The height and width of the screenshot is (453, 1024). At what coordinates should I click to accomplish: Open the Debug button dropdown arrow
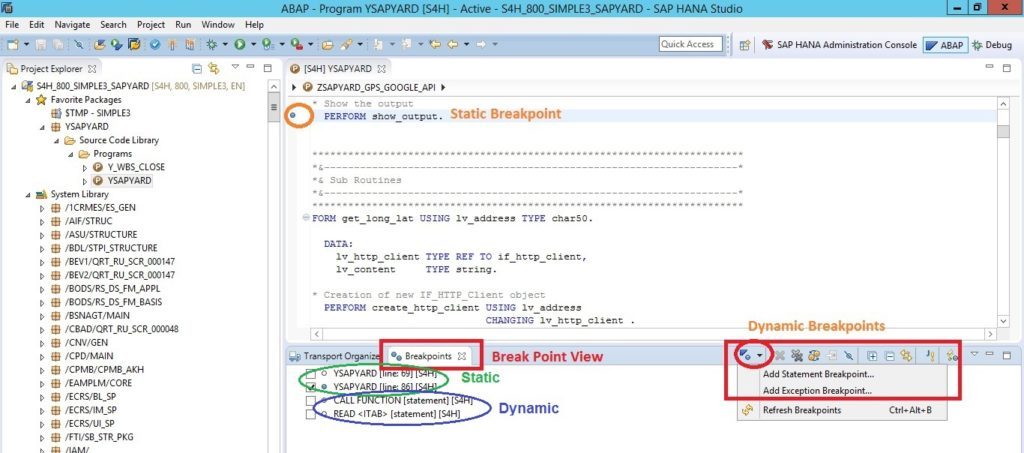pos(225,44)
